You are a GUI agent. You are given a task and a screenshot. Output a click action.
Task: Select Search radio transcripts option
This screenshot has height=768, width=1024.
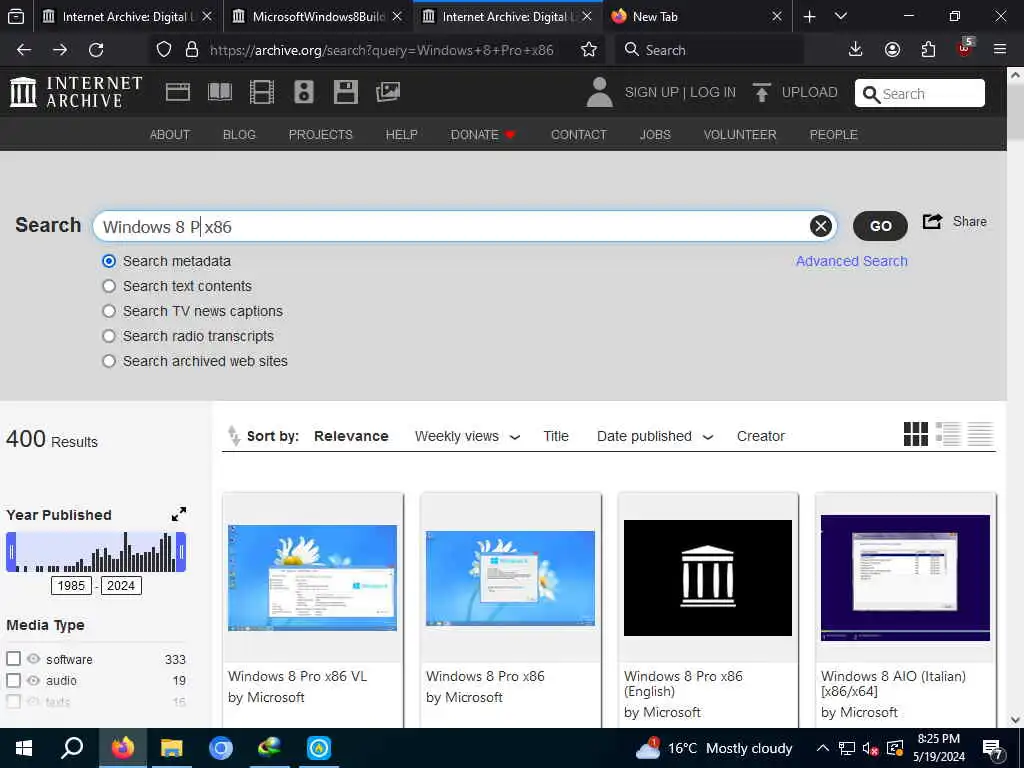pyautogui.click(x=109, y=336)
